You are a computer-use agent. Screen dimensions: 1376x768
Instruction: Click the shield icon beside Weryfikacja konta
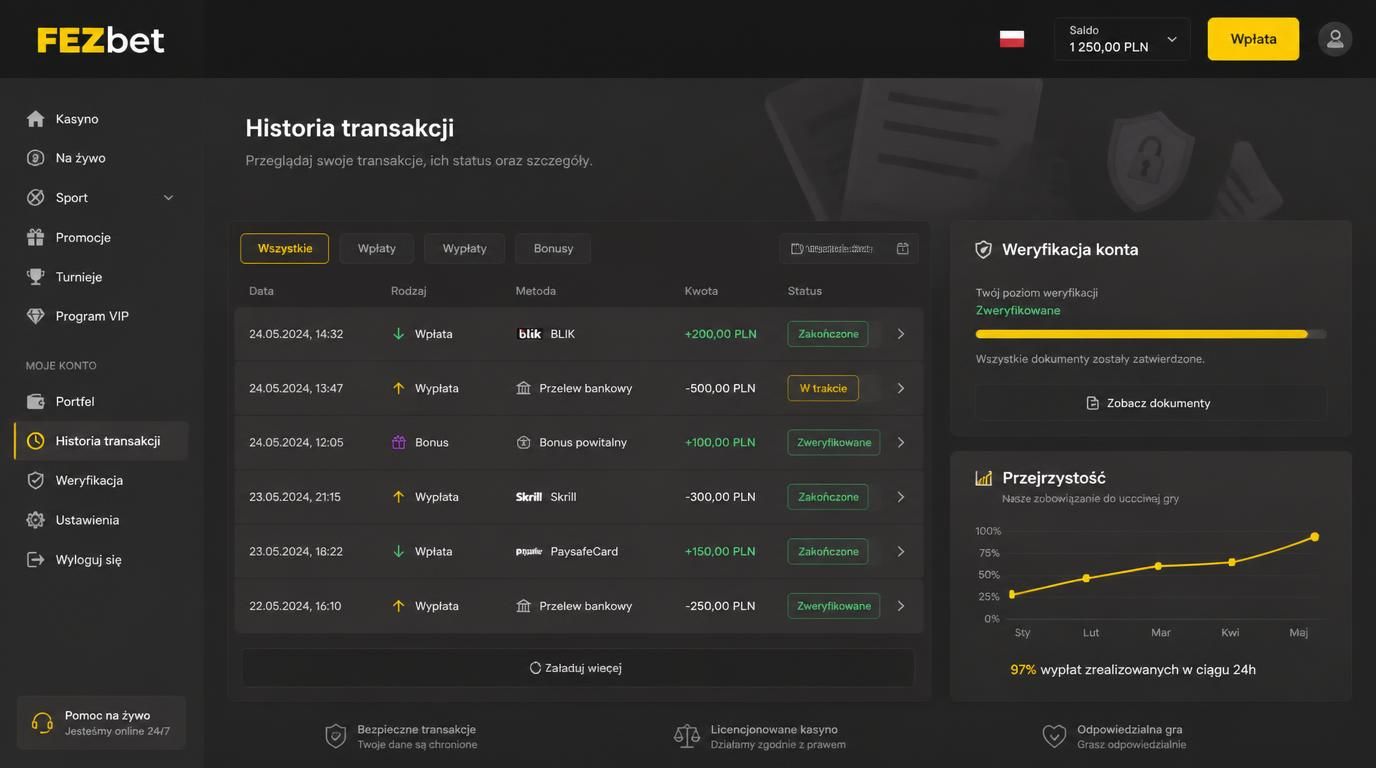984,250
